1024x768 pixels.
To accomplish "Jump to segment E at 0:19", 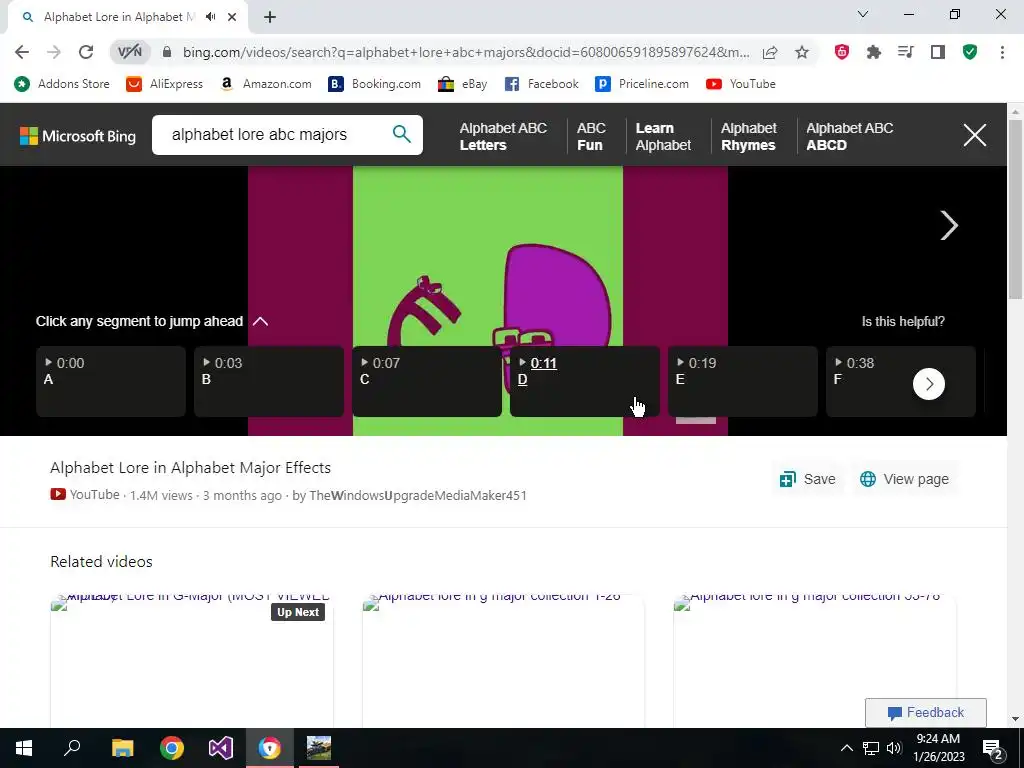I will click(743, 381).
